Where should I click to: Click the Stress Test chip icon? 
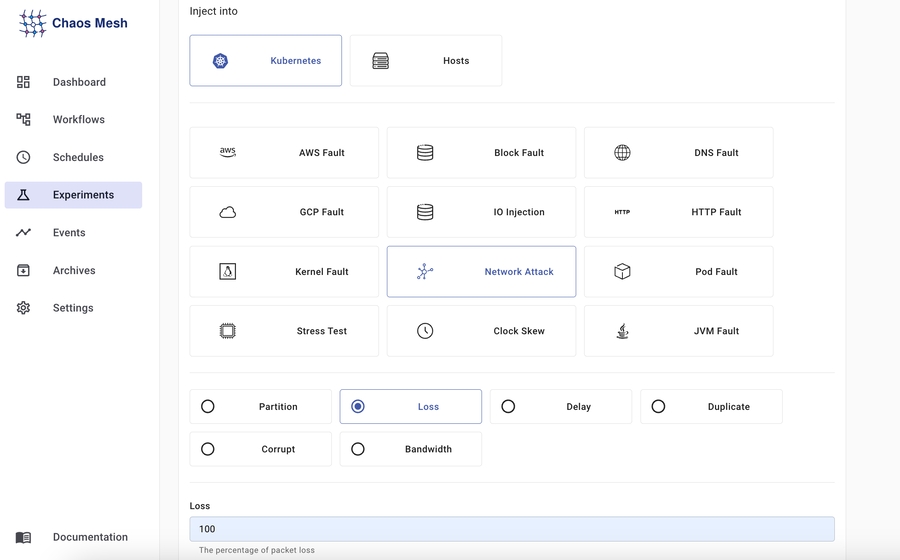[x=228, y=331]
